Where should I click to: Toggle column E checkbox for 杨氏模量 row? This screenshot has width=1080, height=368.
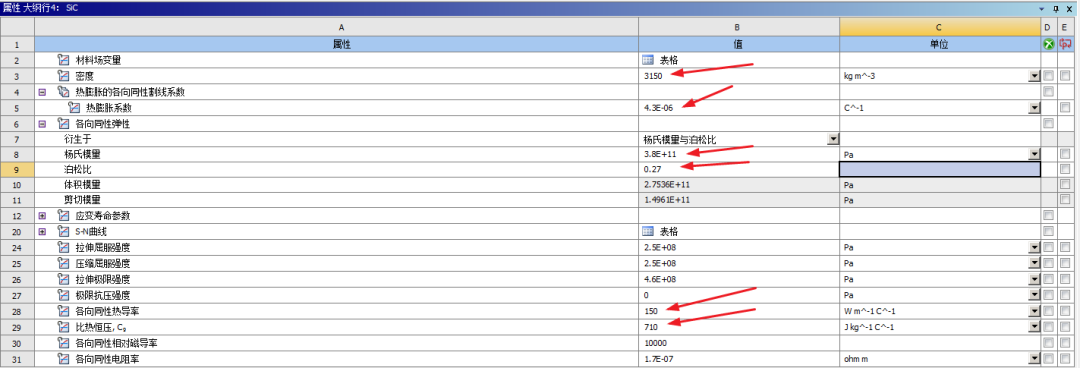[1066, 155]
